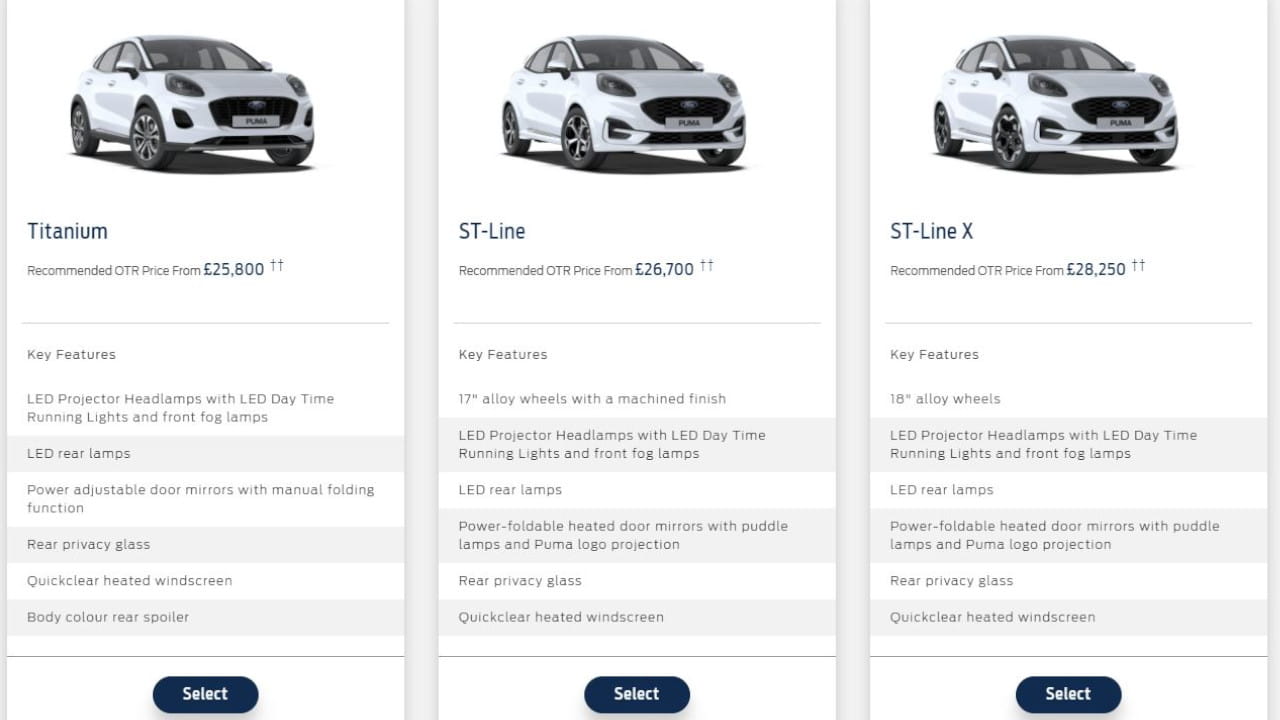Click the ST-Line price £26,700
Image resolution: width=1280 pixels, height=720 pixels.
click(x=664, y=269)
